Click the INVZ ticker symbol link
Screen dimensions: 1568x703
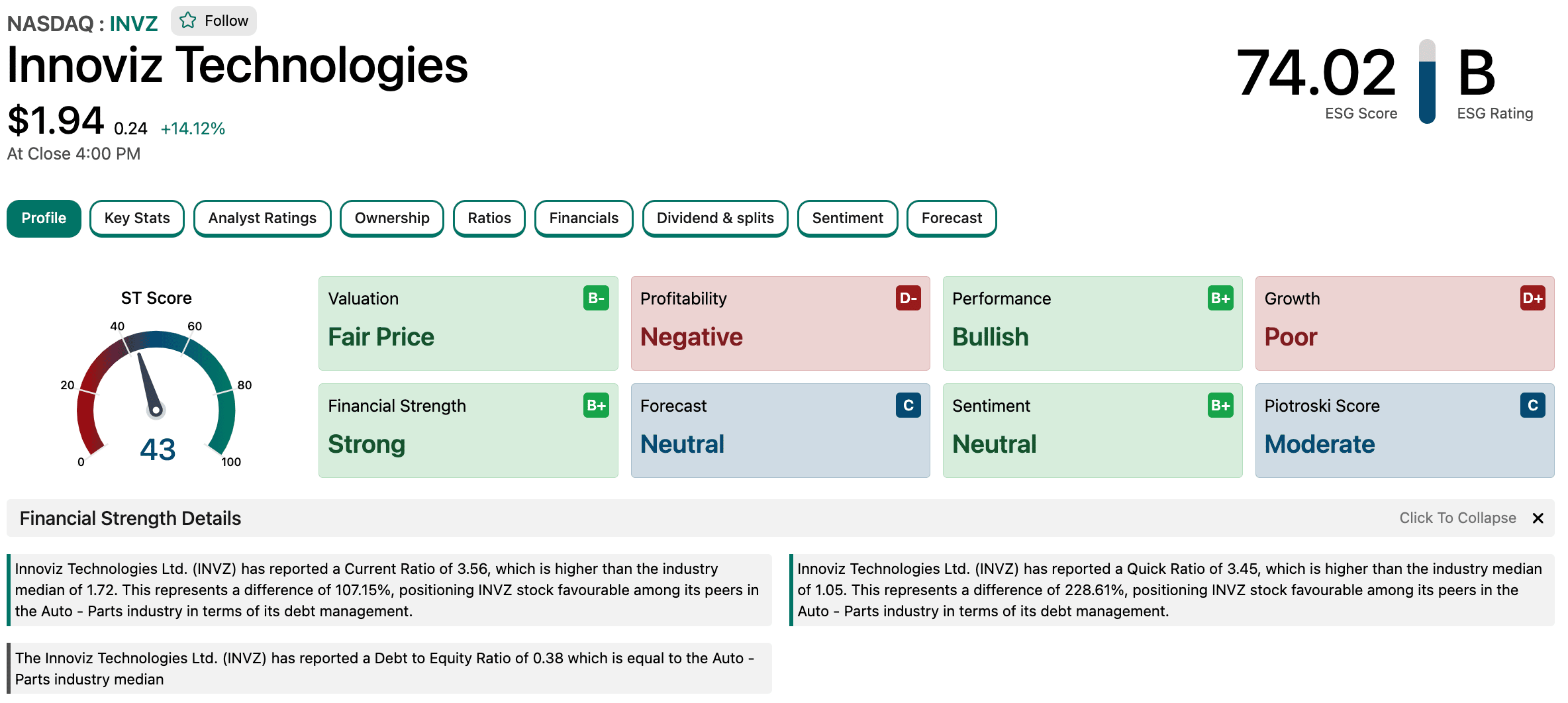(134, 24)
